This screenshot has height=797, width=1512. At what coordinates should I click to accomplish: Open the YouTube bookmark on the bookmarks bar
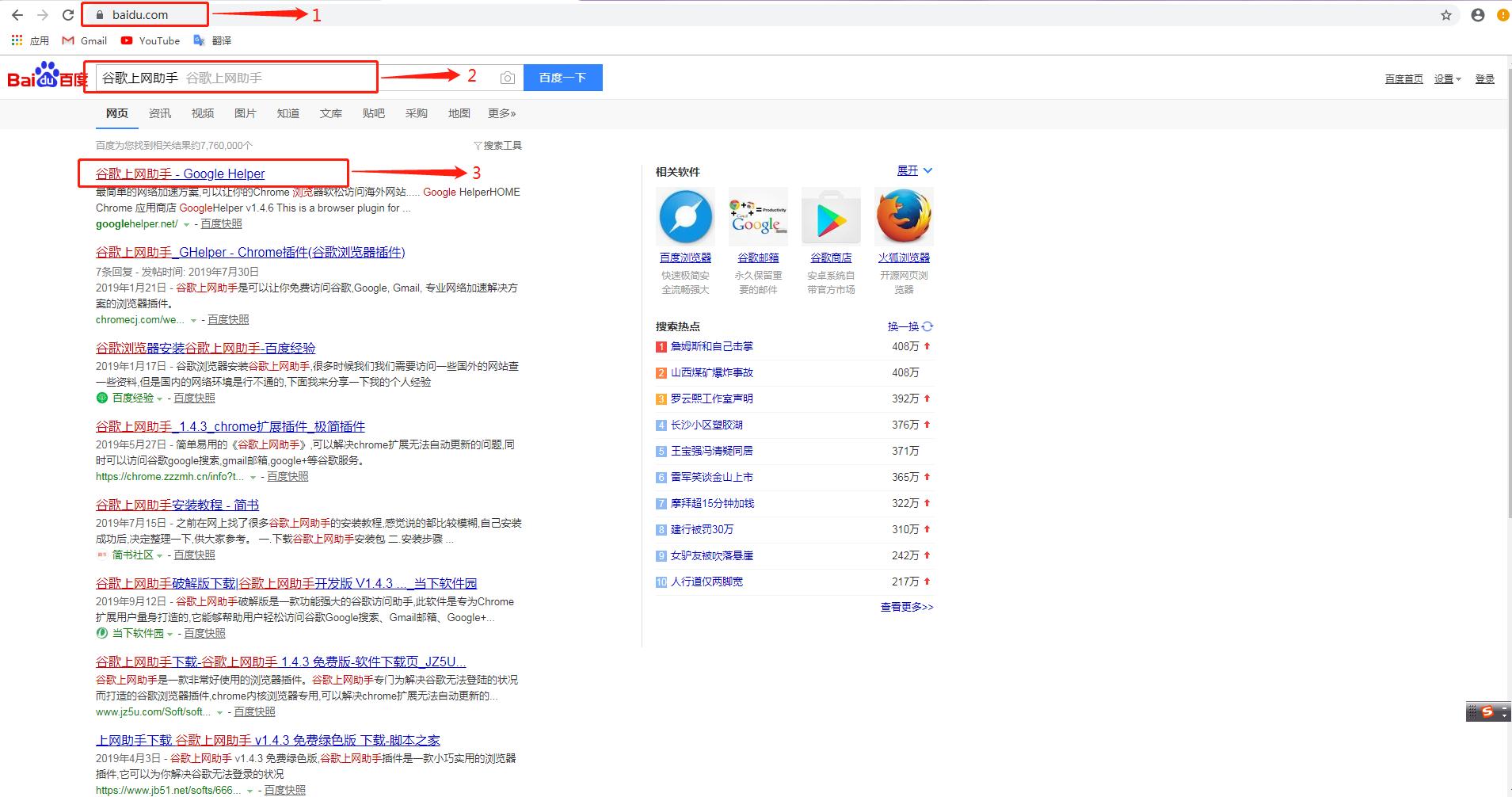pyautogui.click(x=150, y=40)
